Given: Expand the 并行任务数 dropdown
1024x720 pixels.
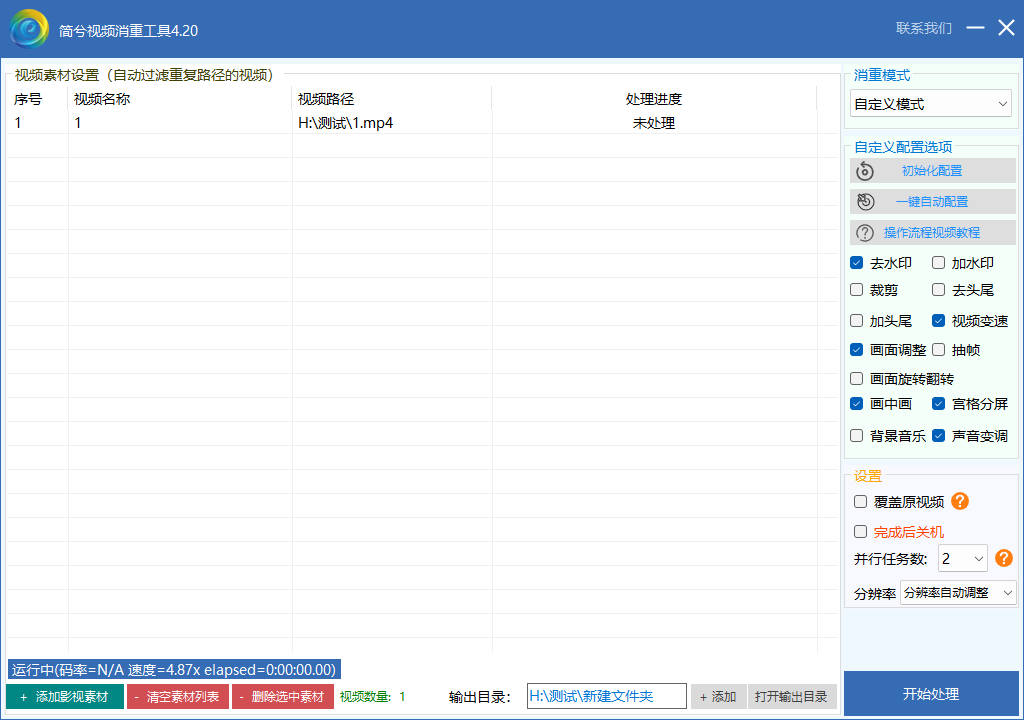Looking at the screenshot, I should pos(963,559).
